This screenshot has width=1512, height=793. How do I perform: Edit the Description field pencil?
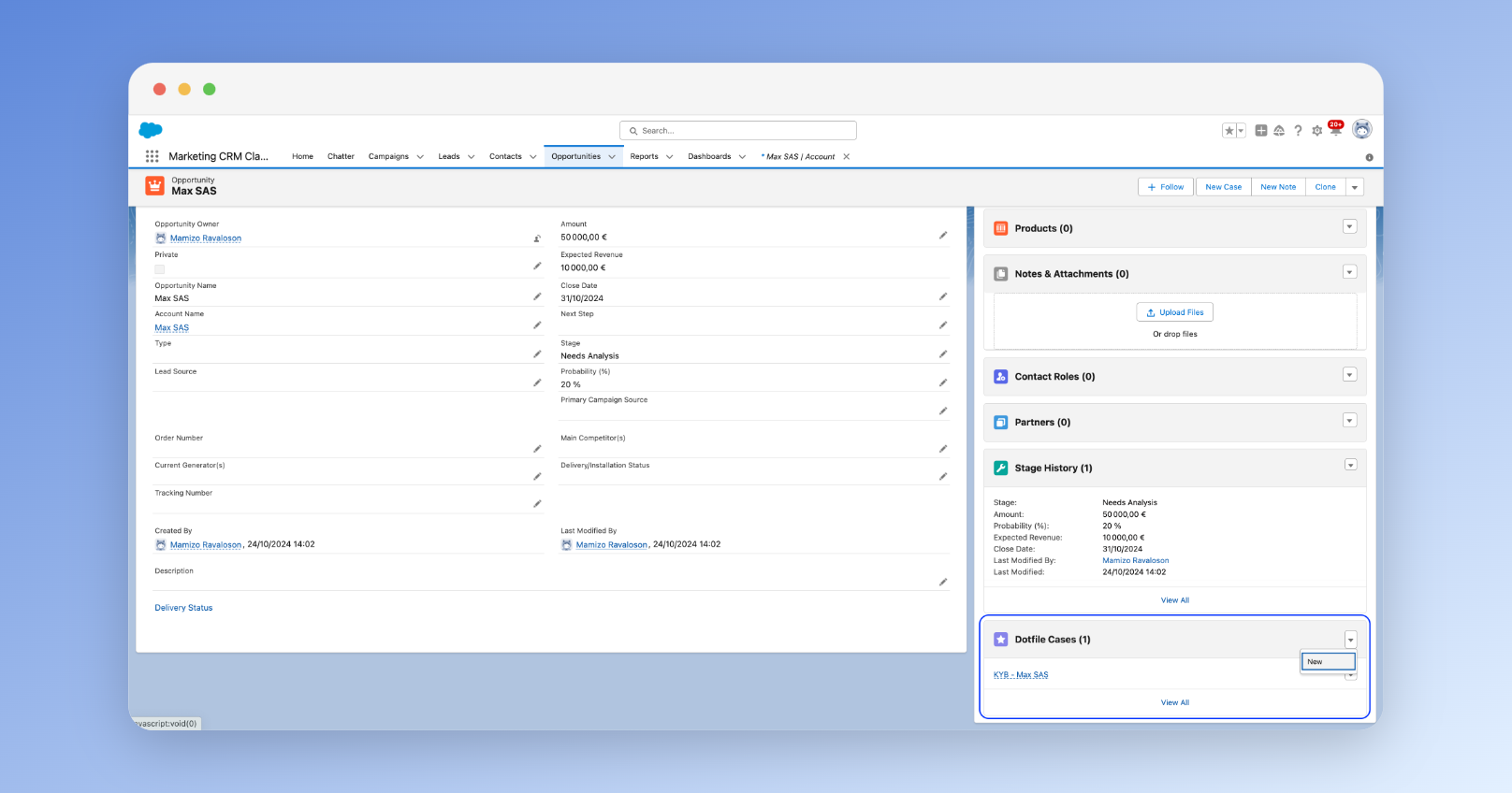[x=943, y=583]
